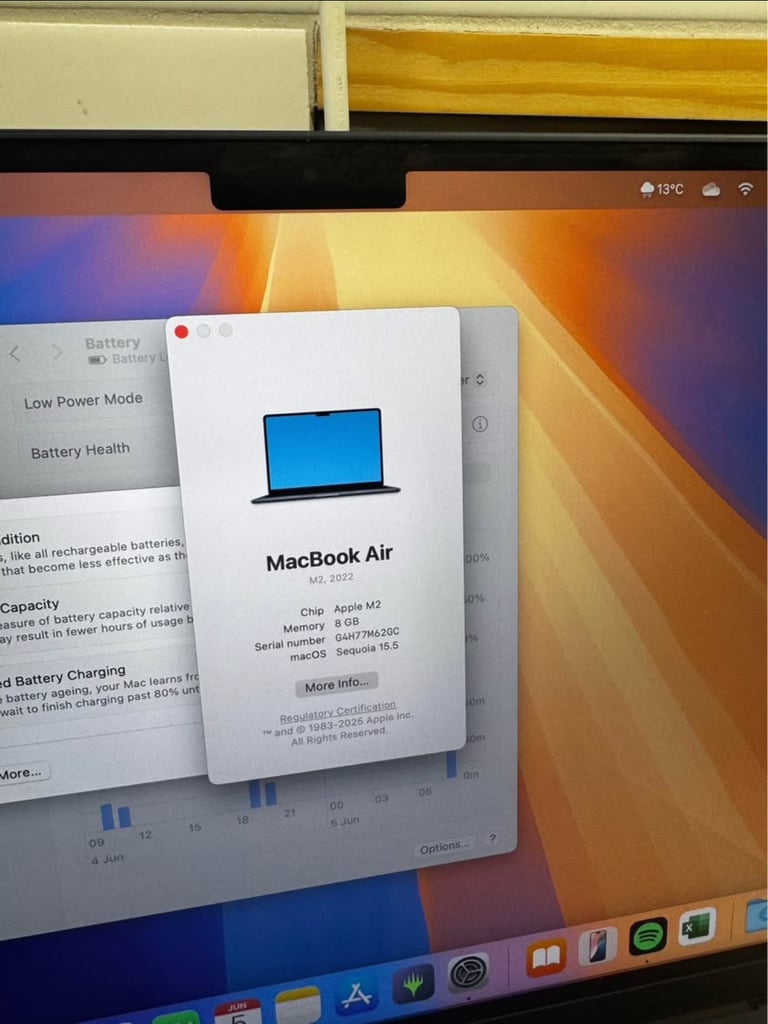768x1024 pixels.
Task: Go forward in the Battery settings window
Action: pos(57,352)
